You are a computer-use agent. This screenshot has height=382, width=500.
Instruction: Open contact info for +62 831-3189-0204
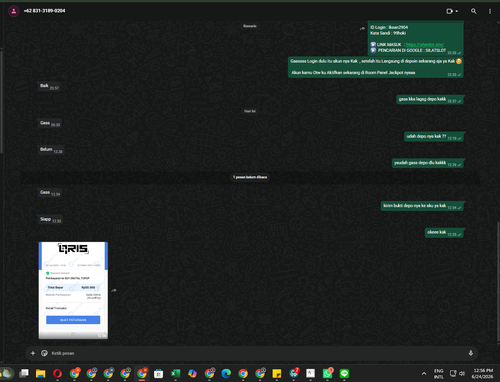pos(44,11)
